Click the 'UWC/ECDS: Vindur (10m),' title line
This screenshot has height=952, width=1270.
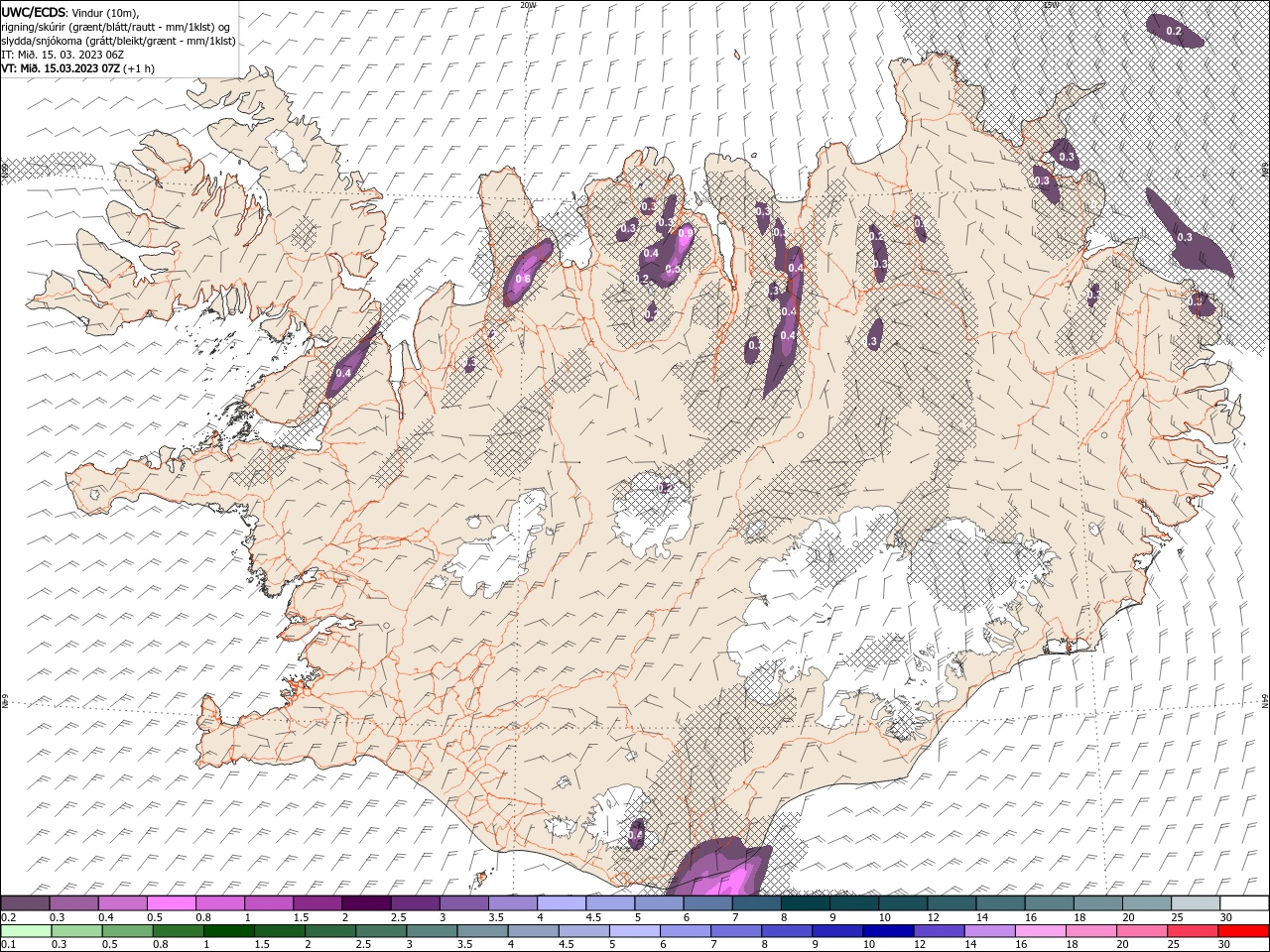(x=70, y=12)
